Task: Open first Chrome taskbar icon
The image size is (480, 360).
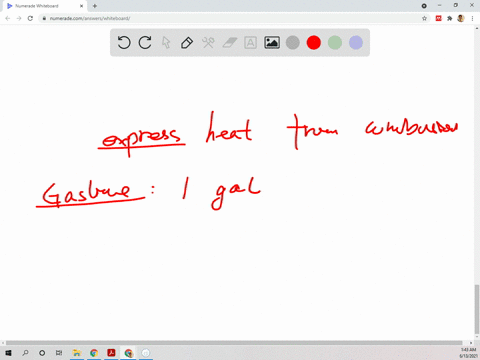Action: [x=94, y=353]
